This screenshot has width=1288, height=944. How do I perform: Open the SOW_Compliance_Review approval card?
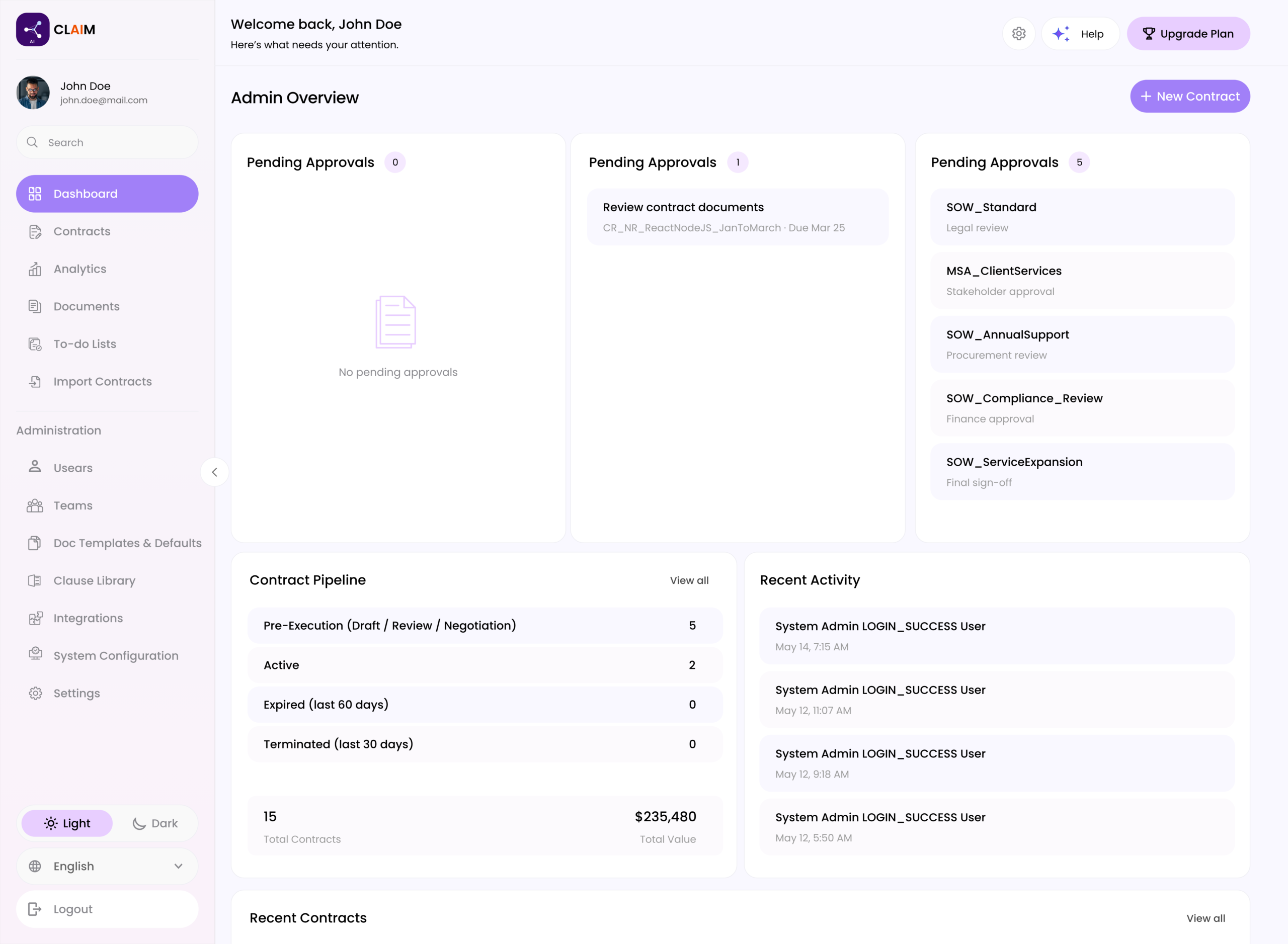click(x=1082, y=408)
